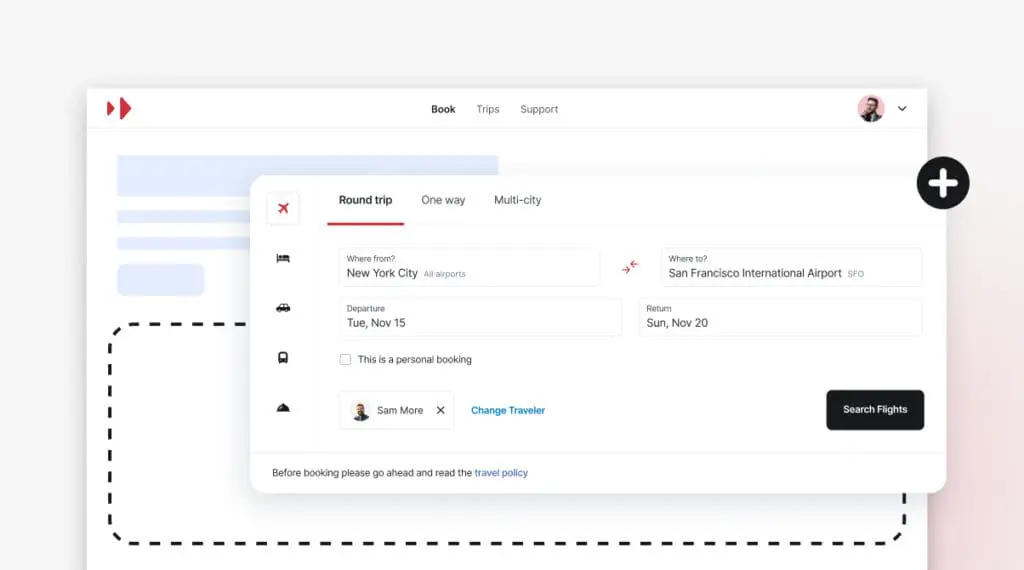This screenshot has width=1024, height=570.
Task: Click the black plus circle button
Action: pyautogui.click(x=942, y=183)
